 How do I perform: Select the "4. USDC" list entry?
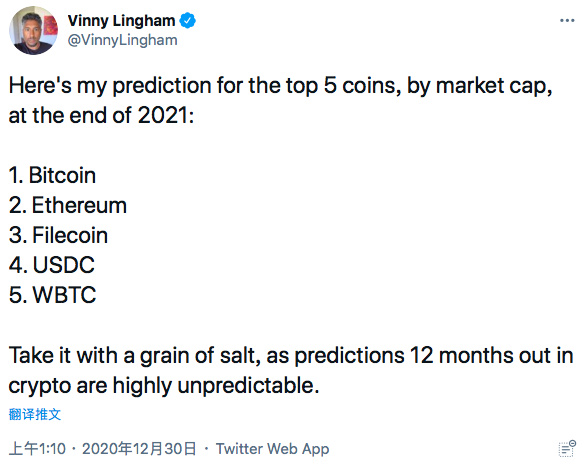pos(52,265)
